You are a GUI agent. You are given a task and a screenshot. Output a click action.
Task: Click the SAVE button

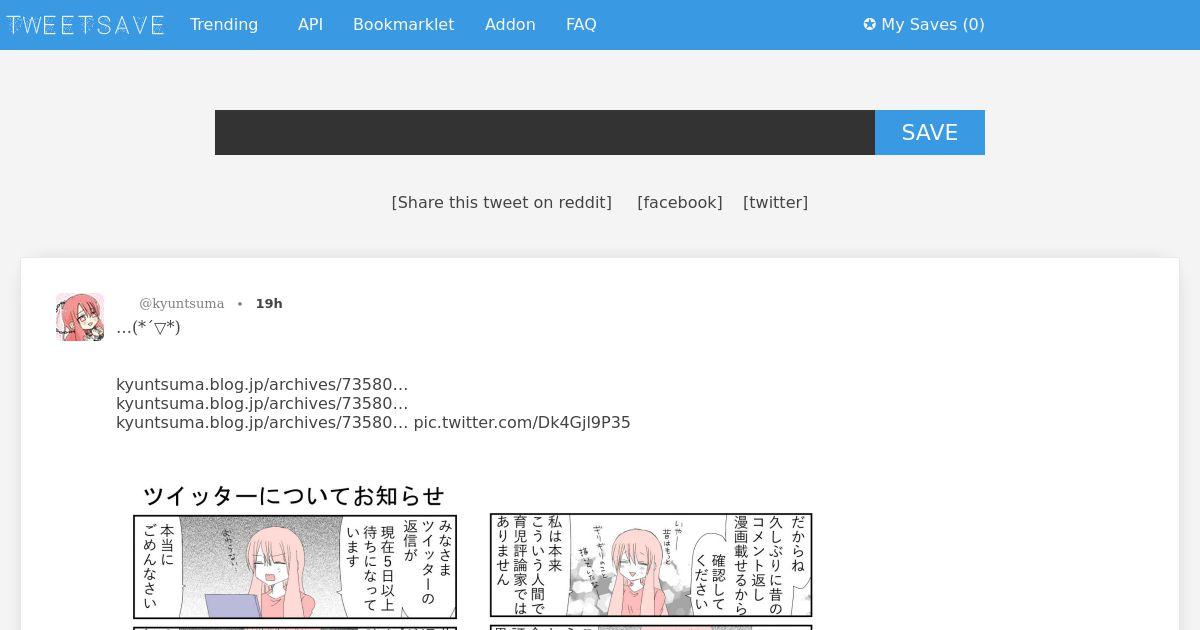[930, 132]
